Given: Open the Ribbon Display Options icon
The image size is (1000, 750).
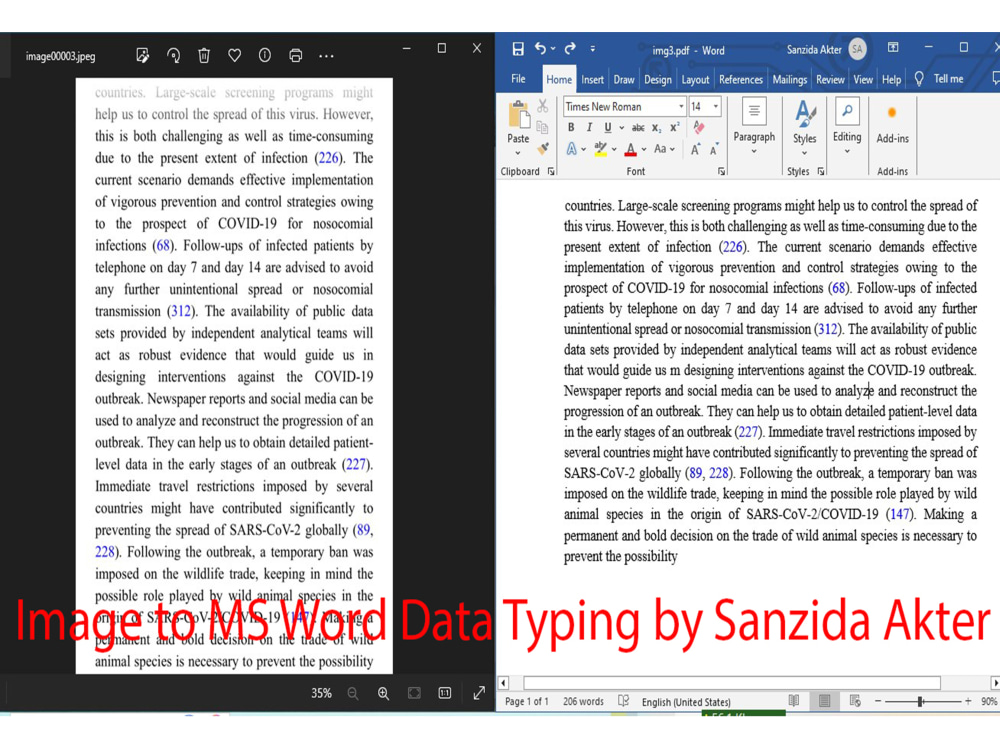Looking at the screenshot, I should [893, 48].
